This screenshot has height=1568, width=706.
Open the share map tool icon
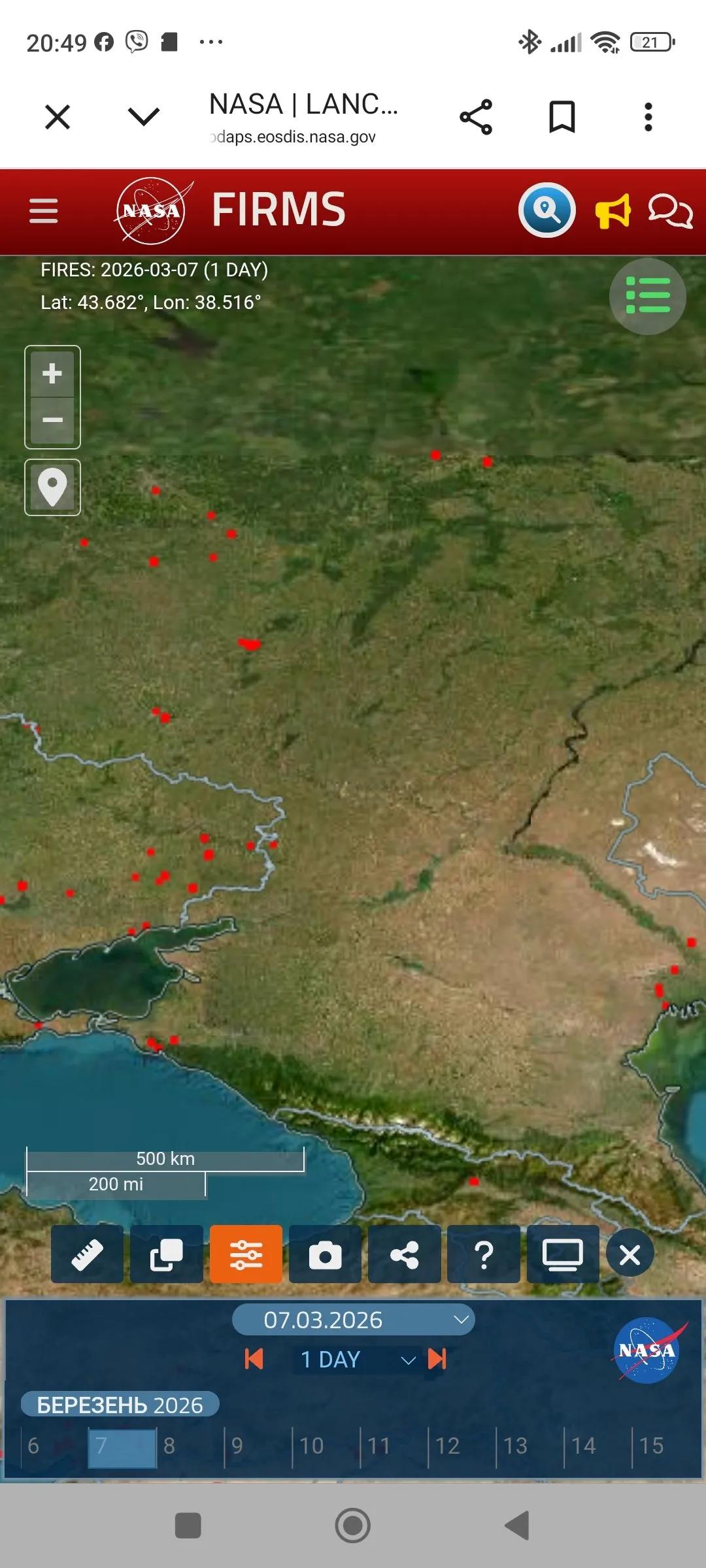pyautogui.click(x=404, y=1255)
